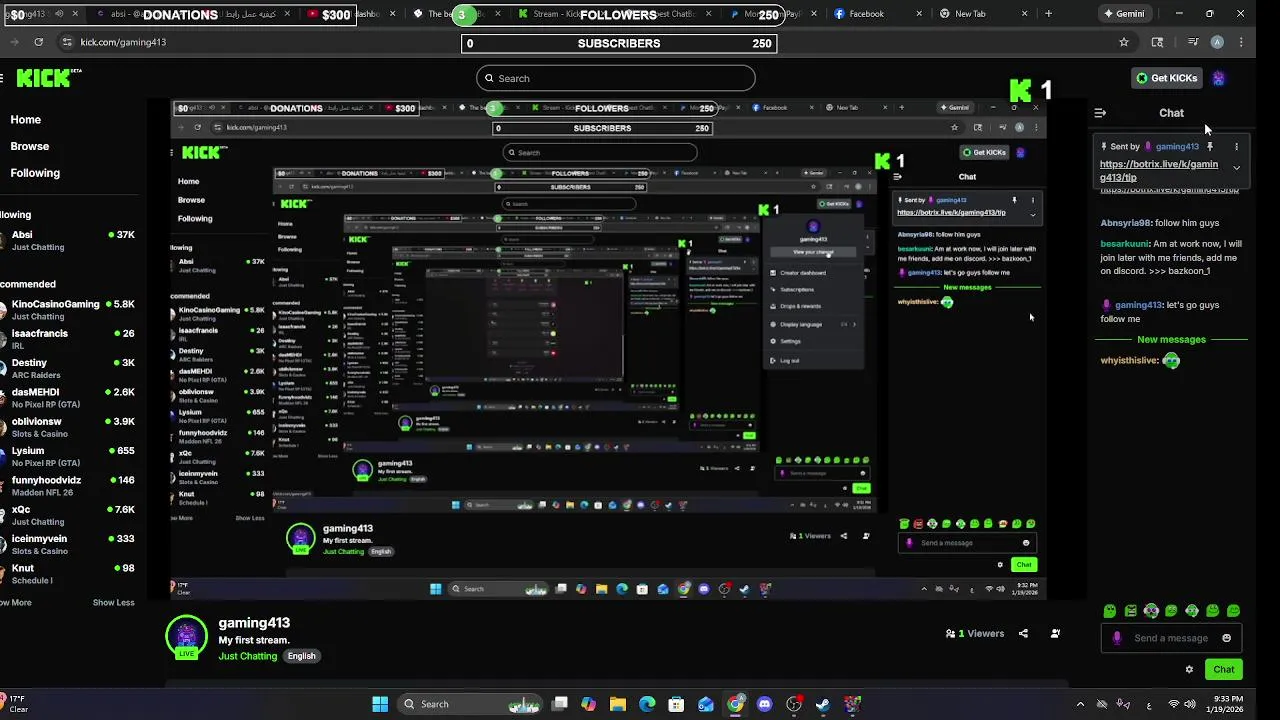Click Show Less in recommended list
1280x720 pixels.
point(114,603)
